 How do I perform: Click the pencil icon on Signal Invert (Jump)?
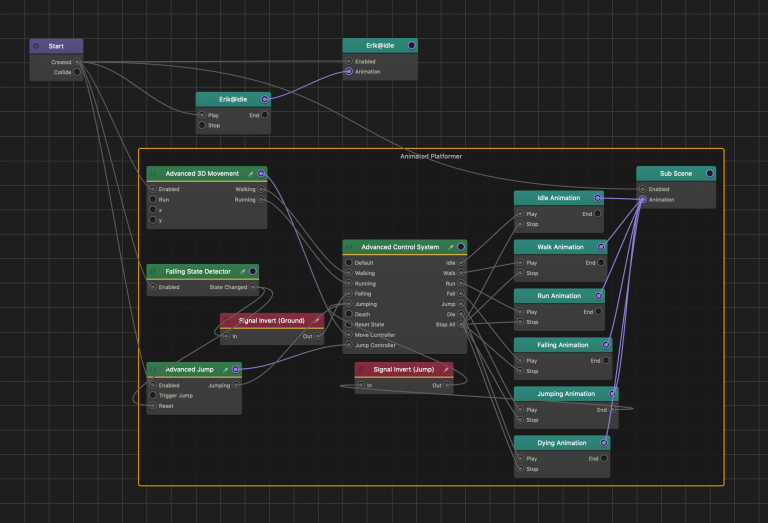click(x=445, y=370)
